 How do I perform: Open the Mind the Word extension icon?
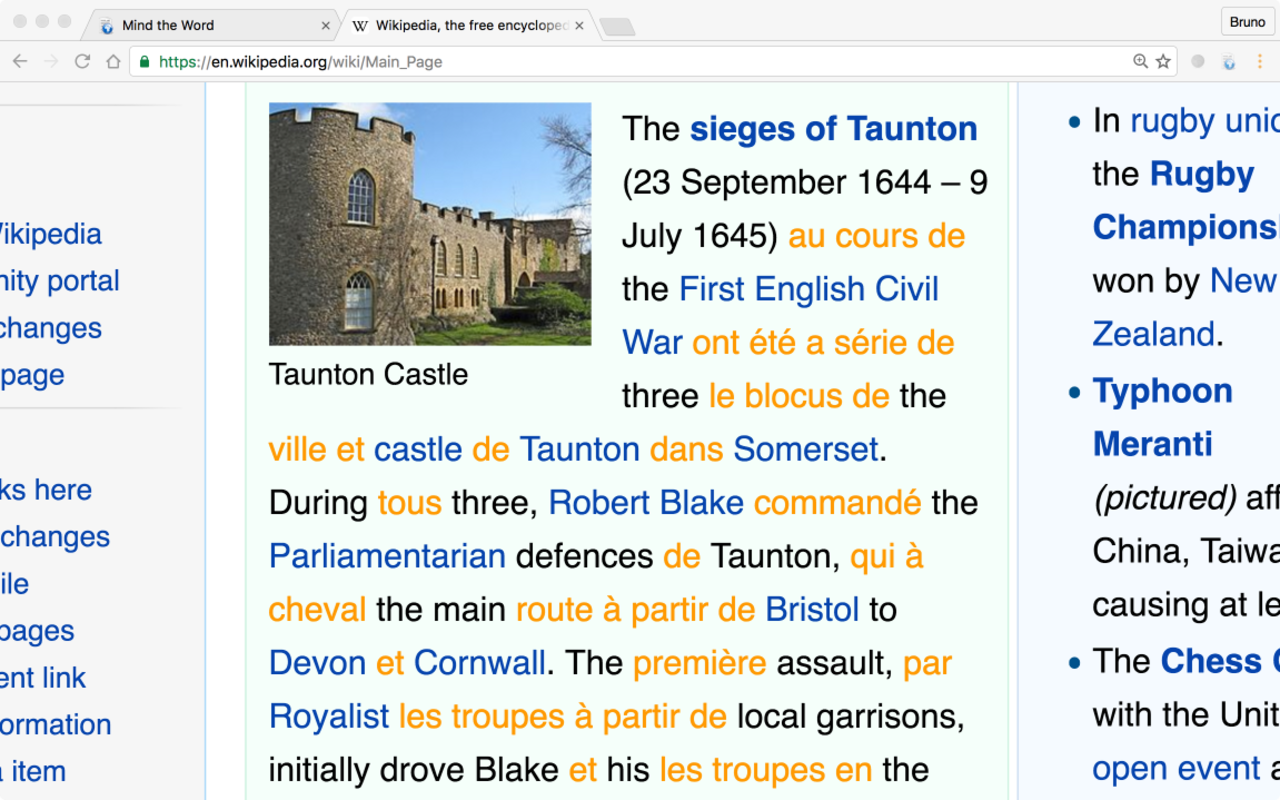(x=1229, y=62)
